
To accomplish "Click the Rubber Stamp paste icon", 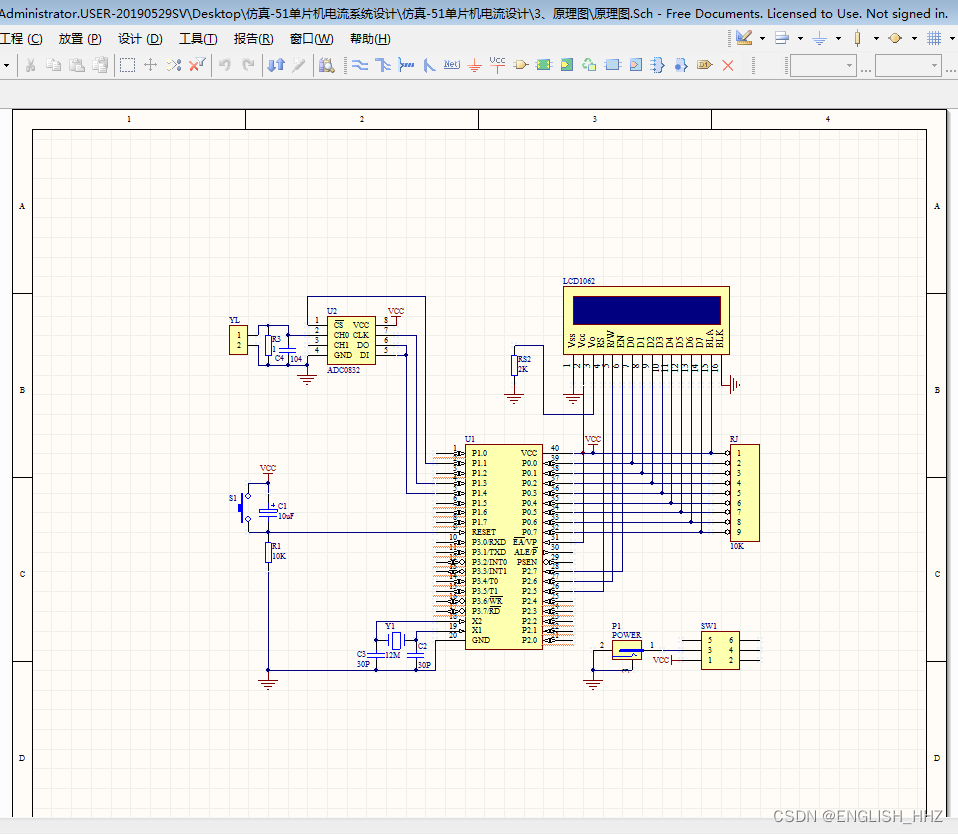I will click(x=100, y=65).
